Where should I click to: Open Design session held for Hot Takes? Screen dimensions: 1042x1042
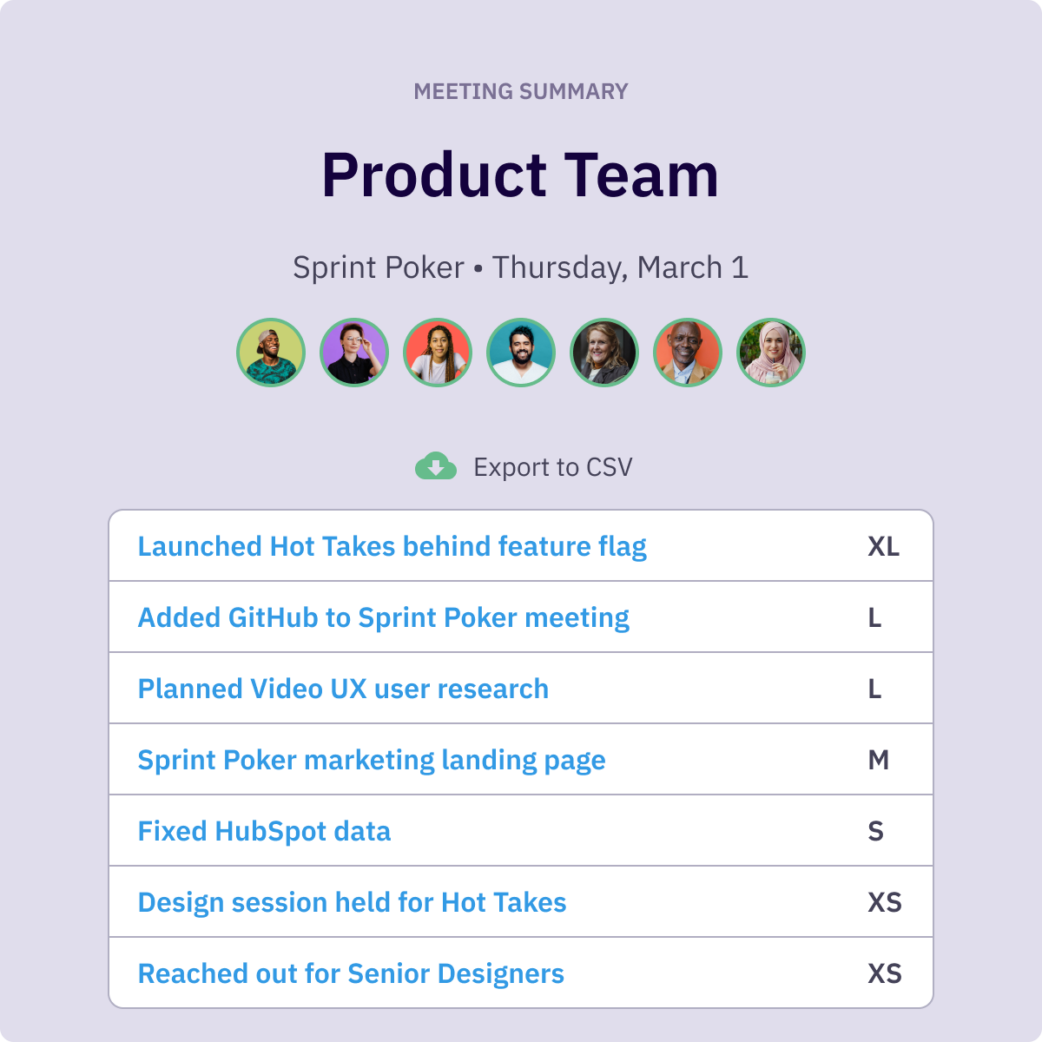[352, 902]
